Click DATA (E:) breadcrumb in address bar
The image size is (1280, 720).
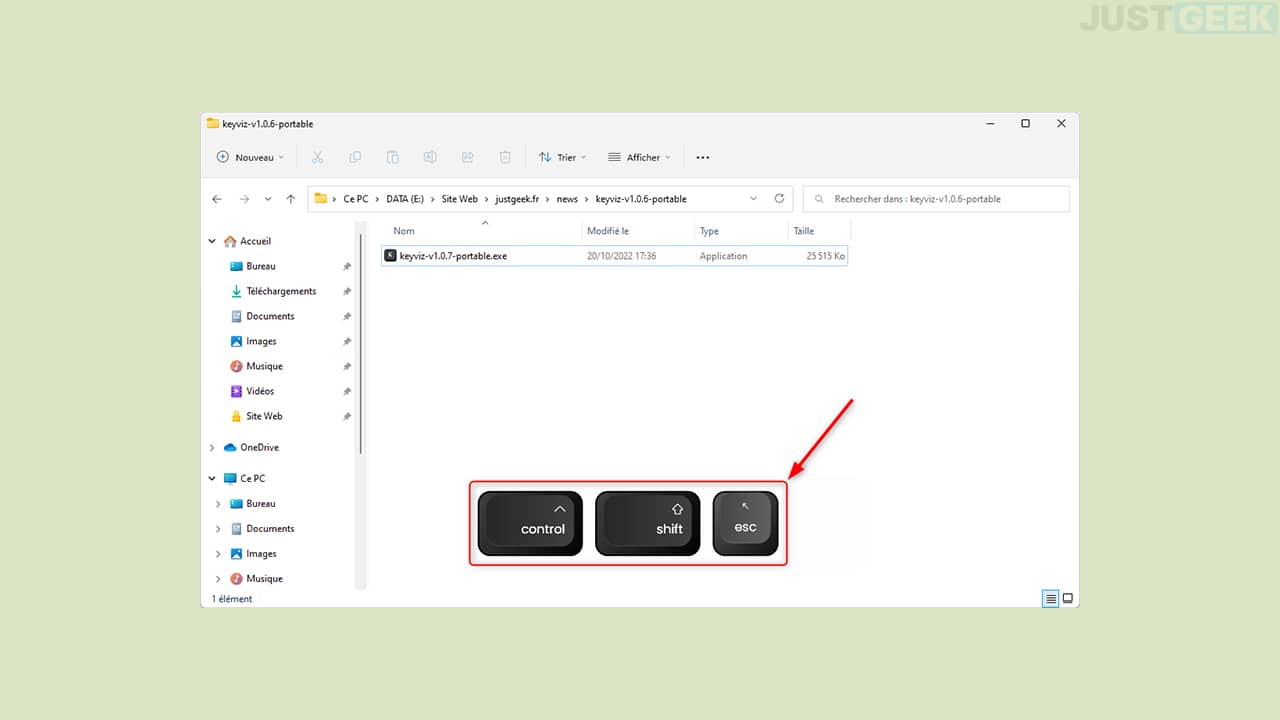[x=406, y=199]
